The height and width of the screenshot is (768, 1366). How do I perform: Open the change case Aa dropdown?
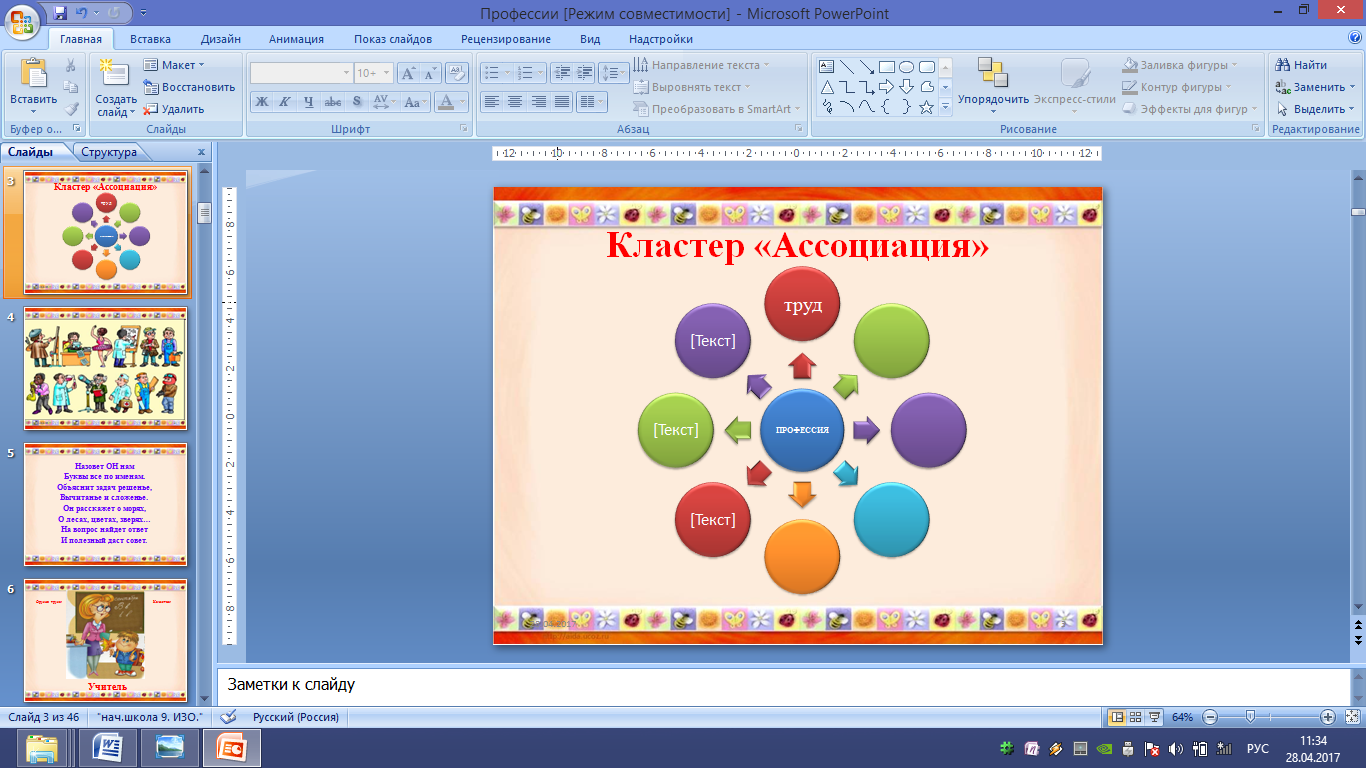point(415,101)
